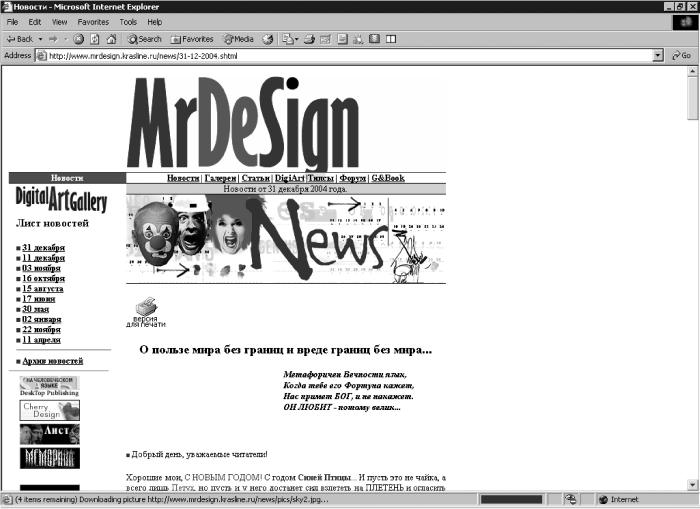Open the Media pane
The height and width of the screenshot is (509, 700).
pyautogui.click(x=238, y=39)
